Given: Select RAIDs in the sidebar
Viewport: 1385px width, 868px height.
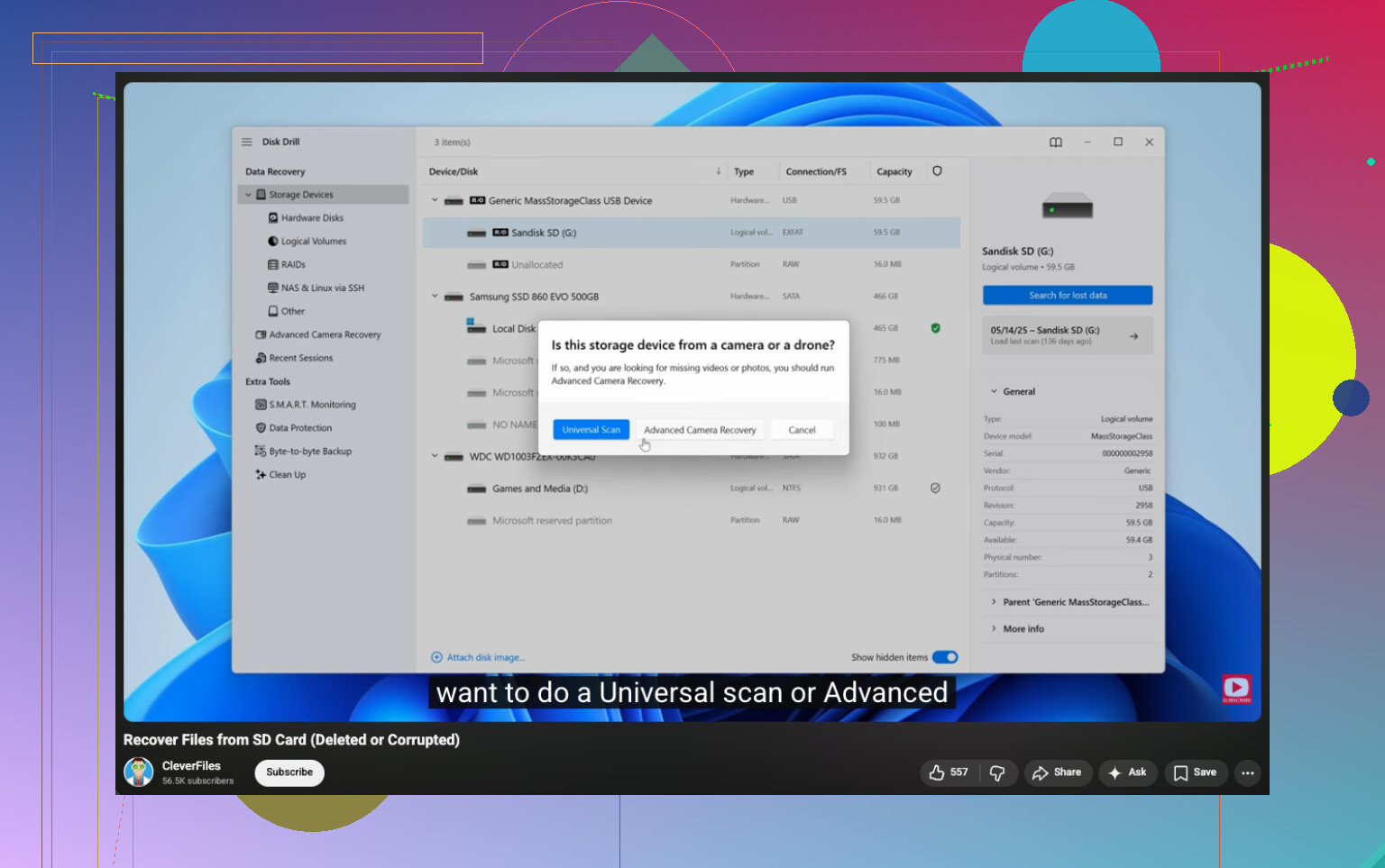Looking at the screenshot, I should coord(293,265).
